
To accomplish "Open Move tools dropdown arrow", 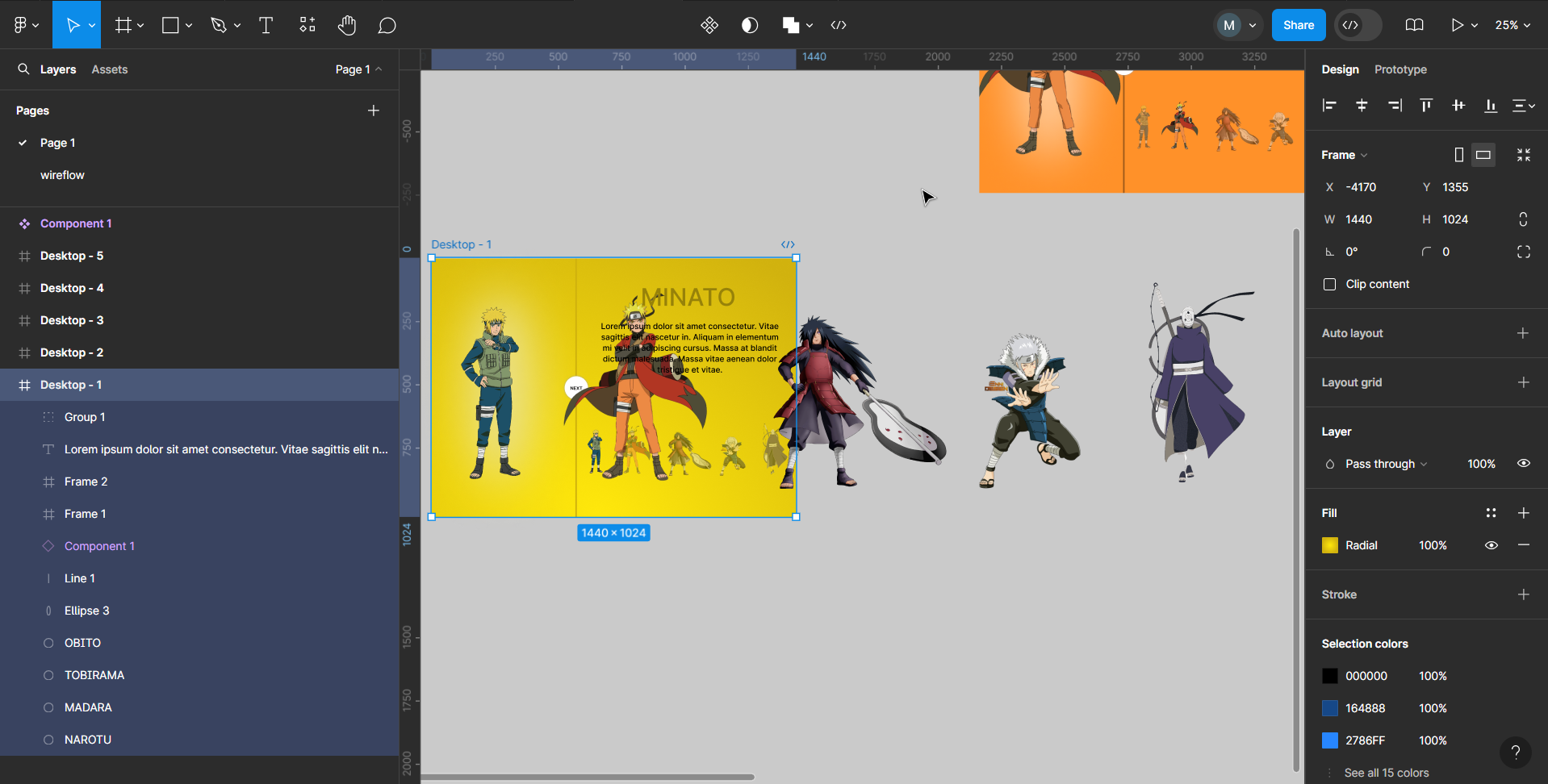I will pos(92,26).
